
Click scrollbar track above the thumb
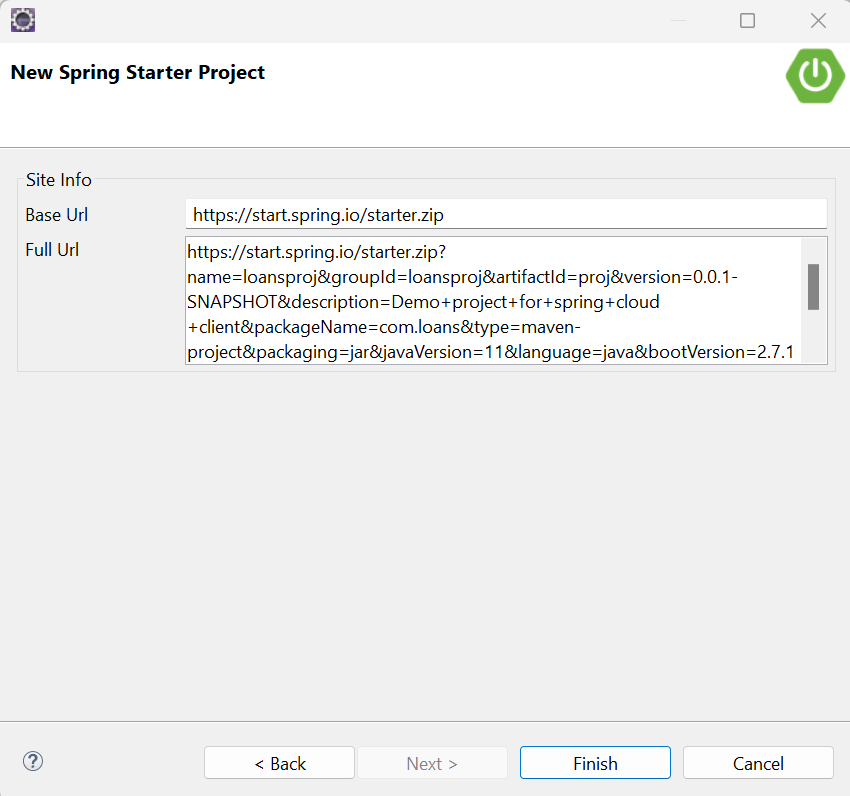[813, 250]
